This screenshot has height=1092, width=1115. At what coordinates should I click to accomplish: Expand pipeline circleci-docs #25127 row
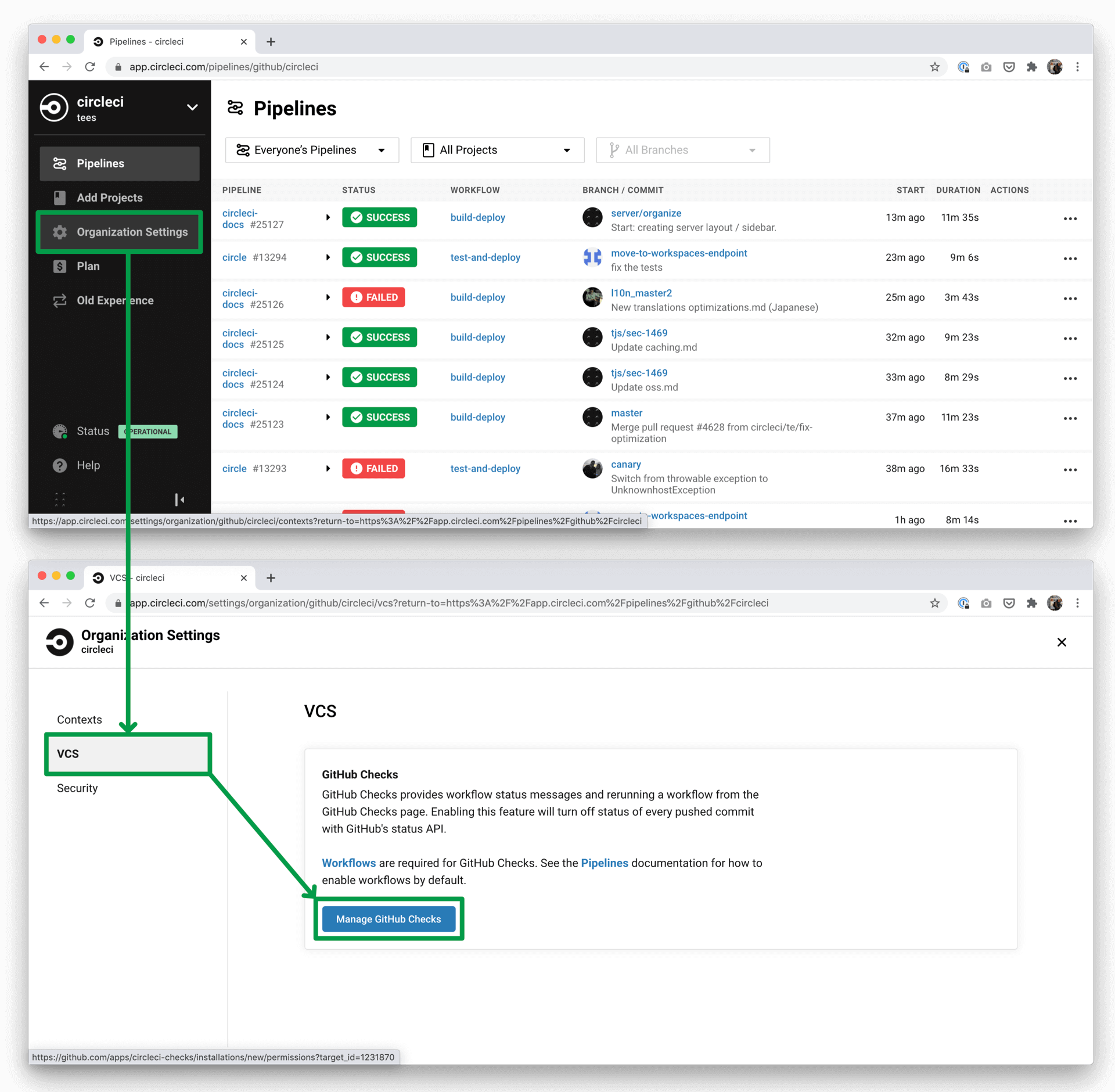click(328, 217)
